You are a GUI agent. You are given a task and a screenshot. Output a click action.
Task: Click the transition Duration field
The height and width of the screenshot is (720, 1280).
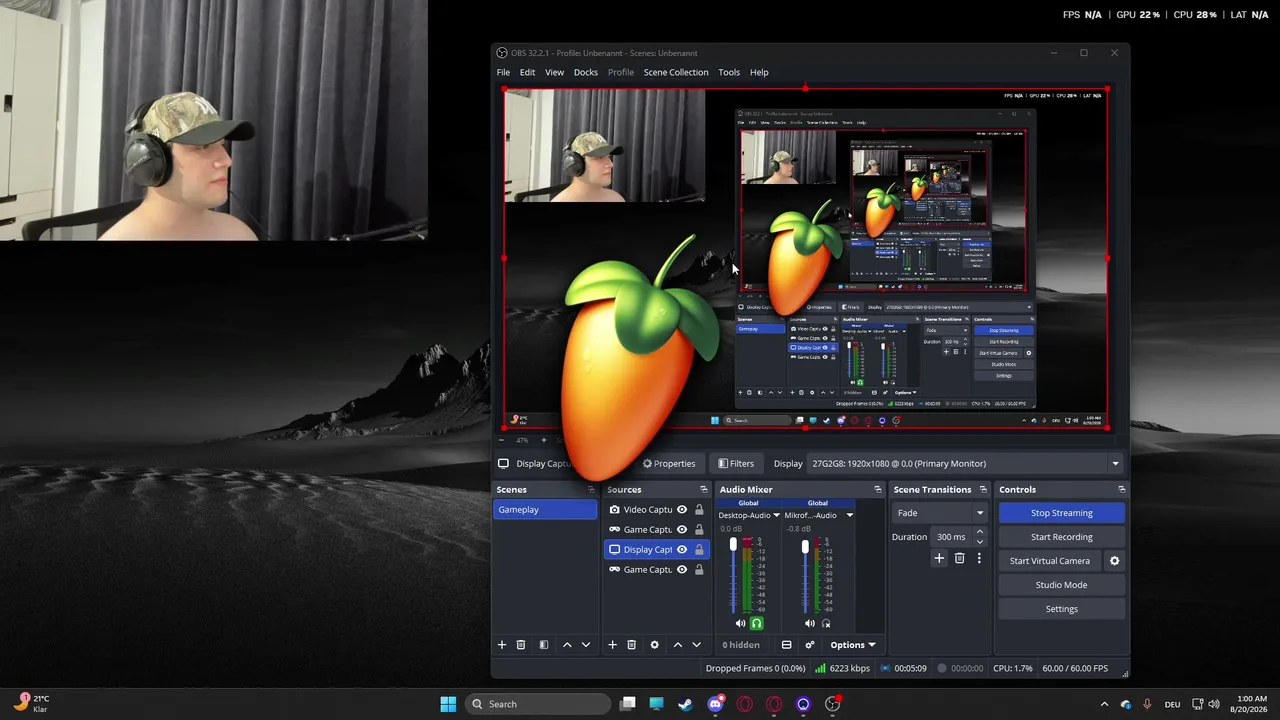click(951, 537)
